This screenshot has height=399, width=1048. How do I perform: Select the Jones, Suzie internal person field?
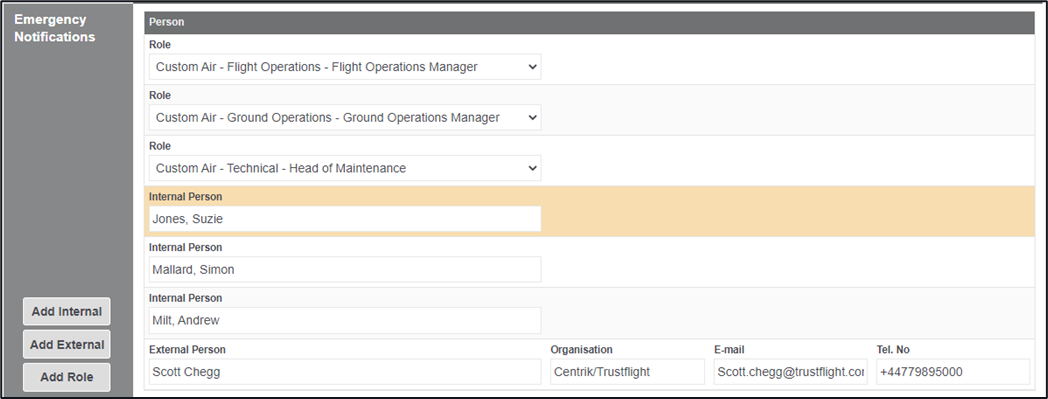point(345,219)
